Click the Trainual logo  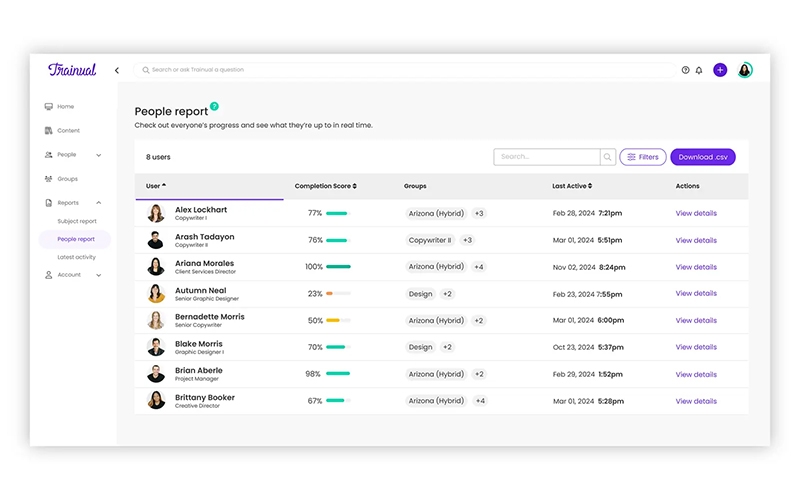point(72,70)
